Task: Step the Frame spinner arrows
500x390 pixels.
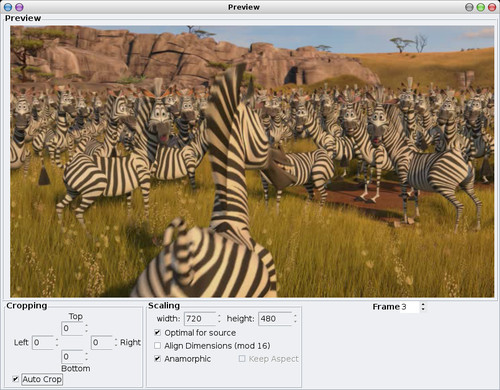Action: coord(423,307)
